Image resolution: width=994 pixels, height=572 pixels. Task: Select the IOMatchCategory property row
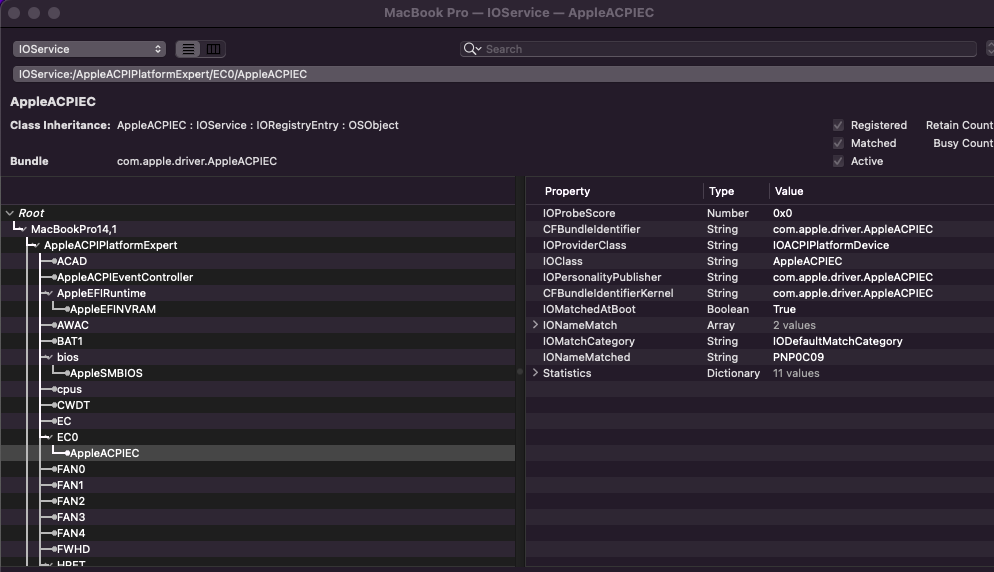(x=760, y=341)
